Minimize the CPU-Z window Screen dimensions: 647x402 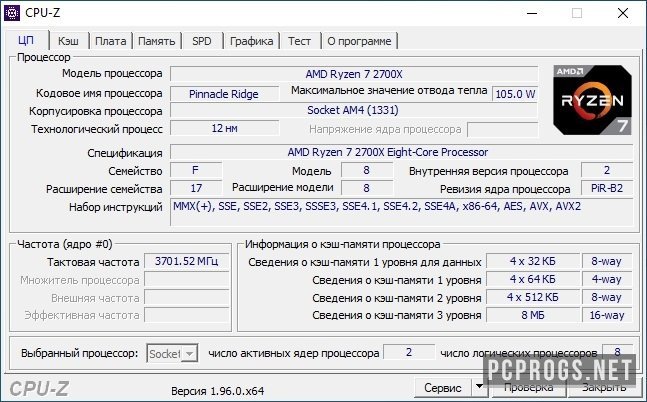[532, 13]
